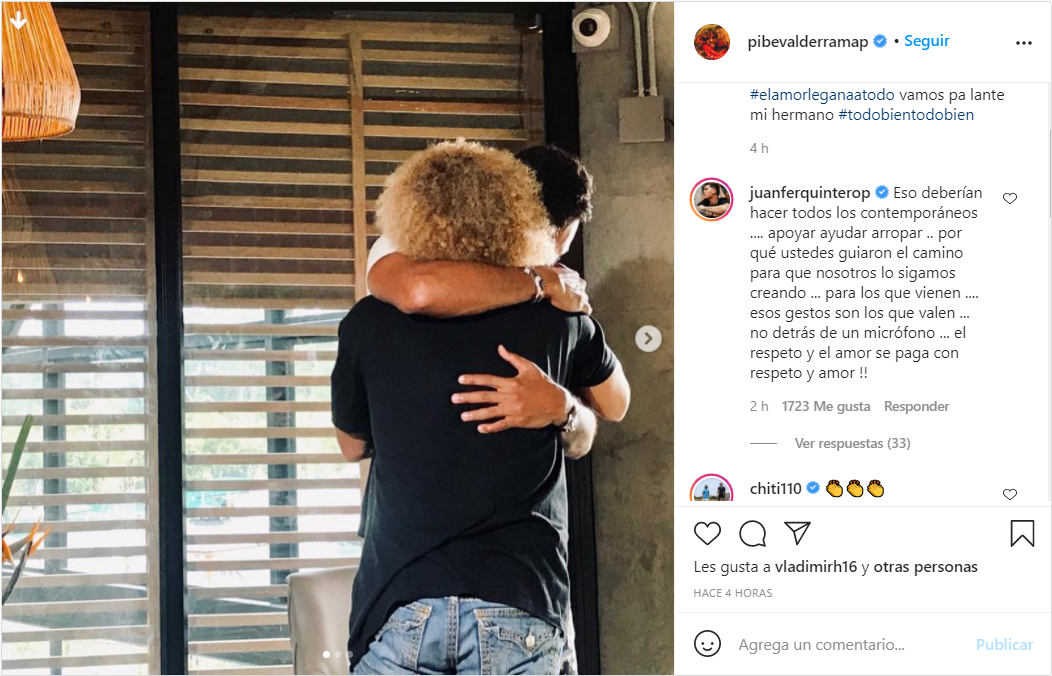1052x676 pixels.
Task: Open the #todobientodobien hashtag
Action: point(906,115)
